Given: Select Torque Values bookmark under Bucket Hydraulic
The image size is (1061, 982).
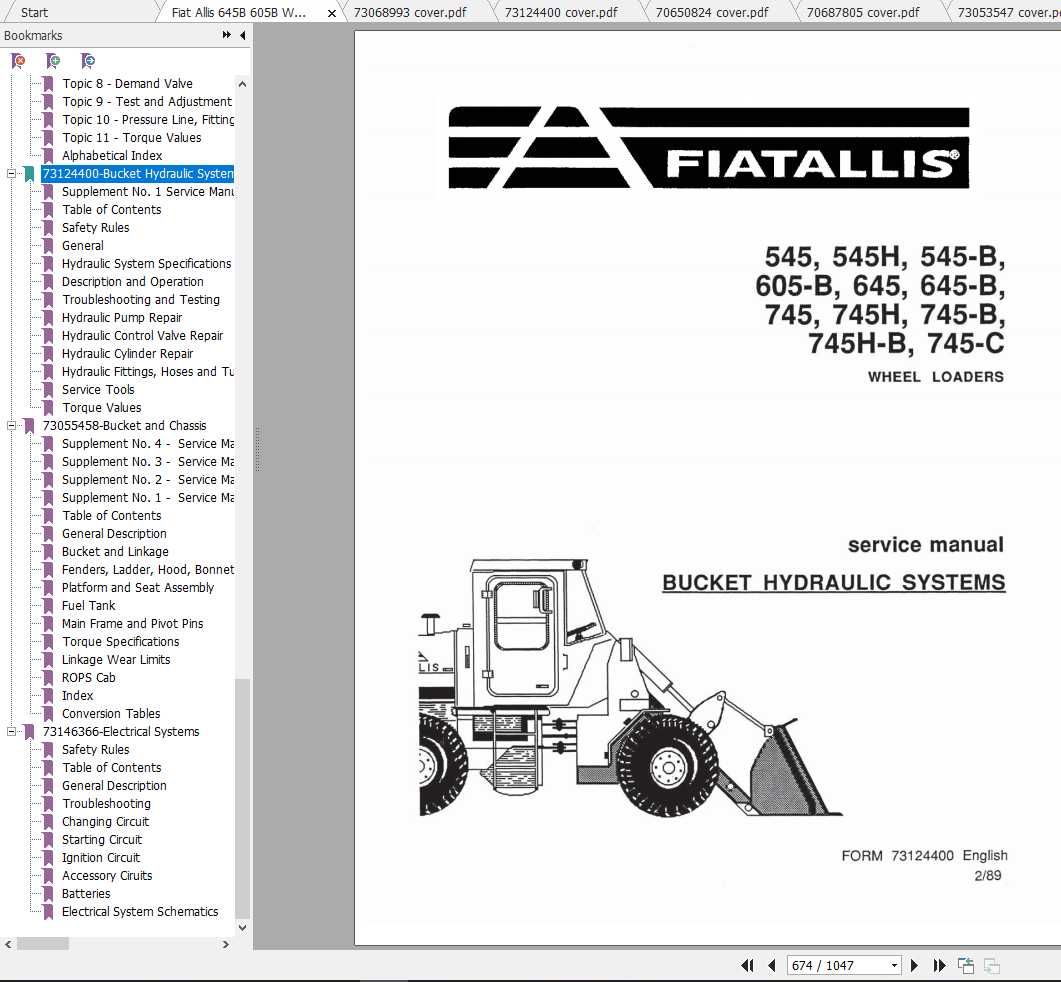Looking at the screenshot, I should (101, 408).
